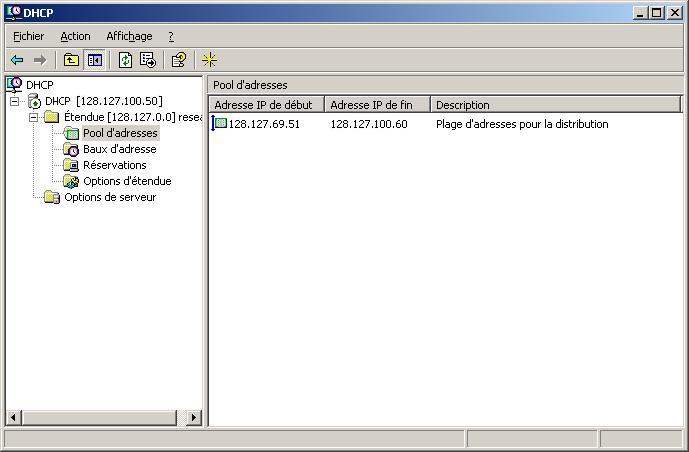Click 'Plage d'adresses pour la distribution' description
The height and width of the screenshot is (452, 689).
pos(522,124)
